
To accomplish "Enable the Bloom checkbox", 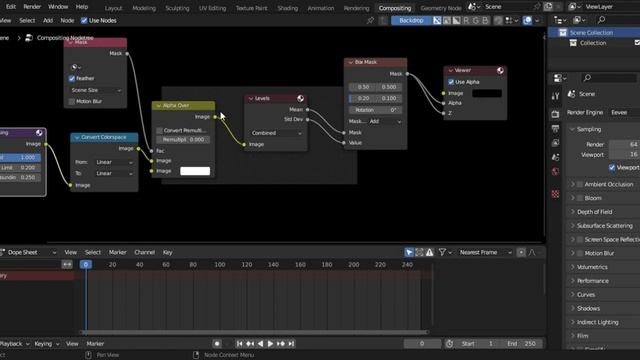I will (x=580, y=198).
